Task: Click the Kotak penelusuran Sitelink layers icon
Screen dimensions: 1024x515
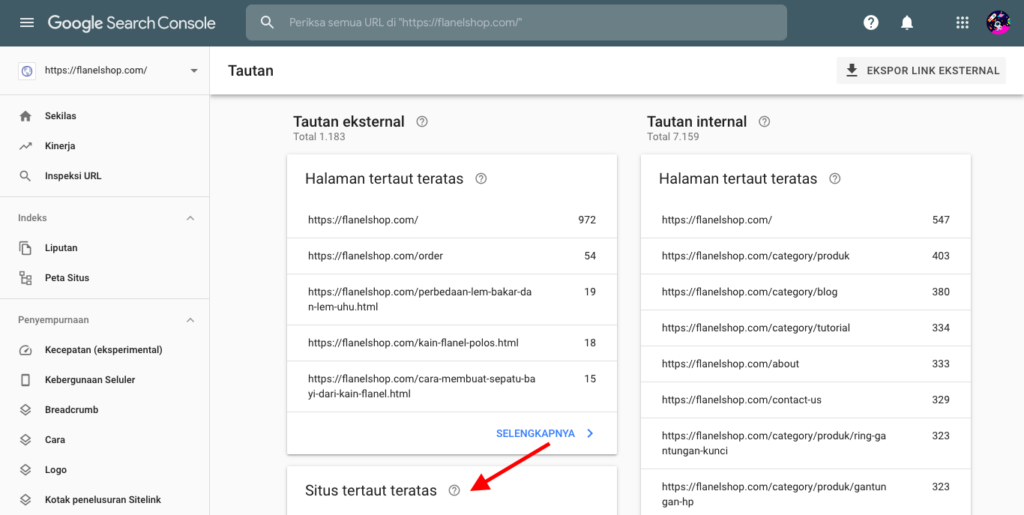Action: 25,500
